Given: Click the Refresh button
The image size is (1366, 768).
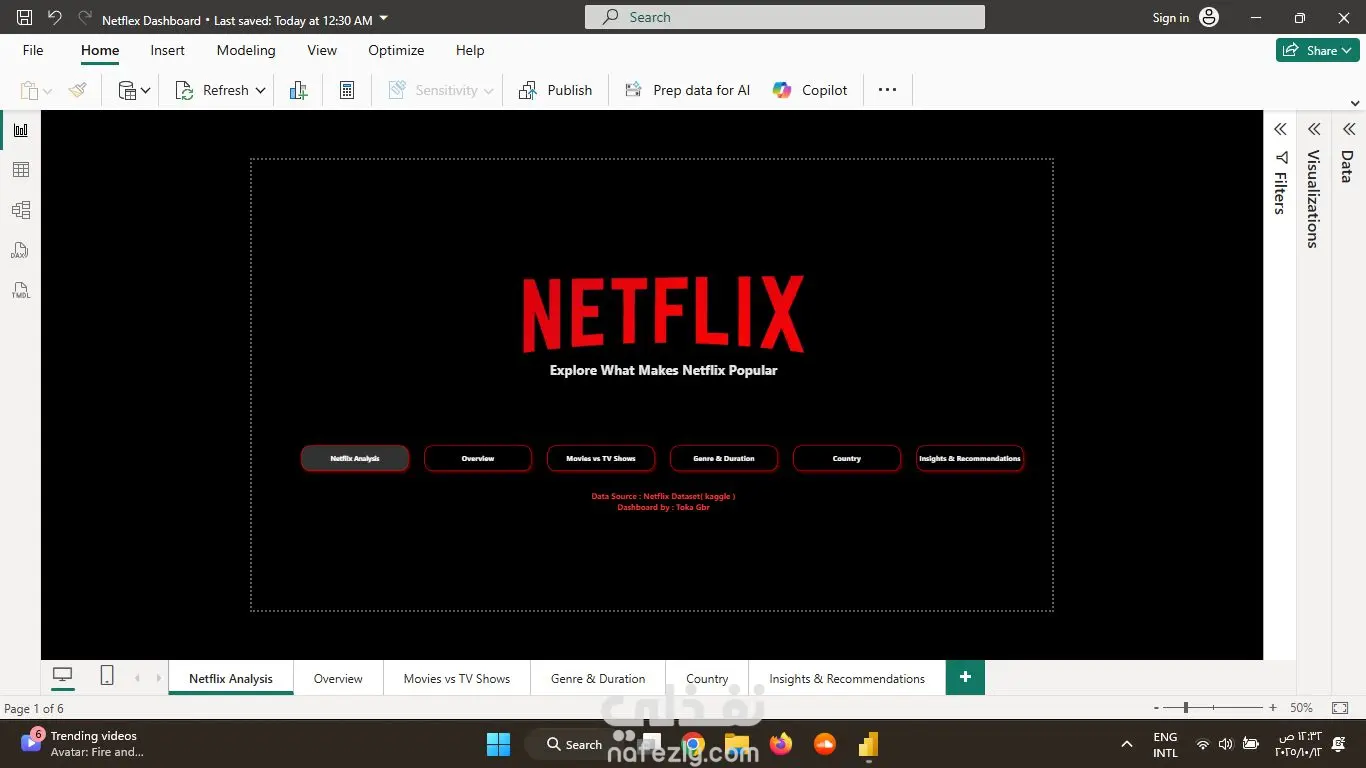Looking at the screenshot, I should pyautogui.click(x=212, y=90).
